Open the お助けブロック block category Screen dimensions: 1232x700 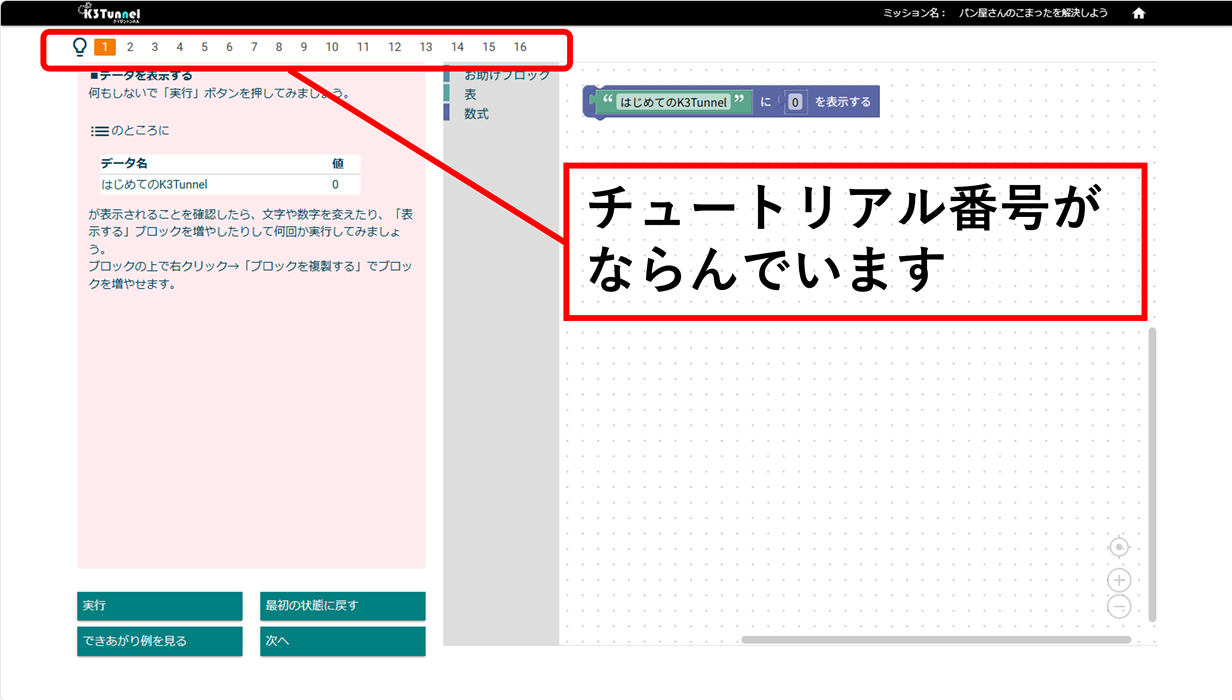[506, 75]
